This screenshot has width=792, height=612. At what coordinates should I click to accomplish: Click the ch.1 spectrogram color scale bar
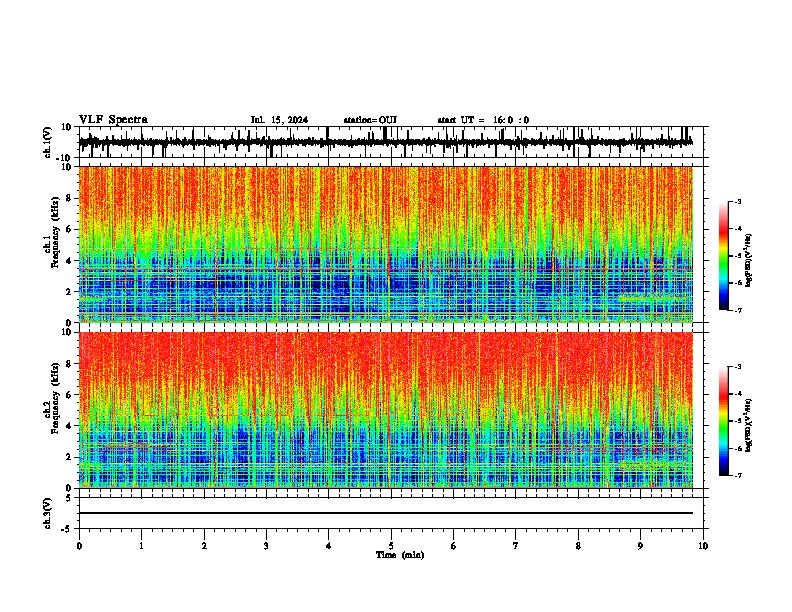tap(723, 256)
